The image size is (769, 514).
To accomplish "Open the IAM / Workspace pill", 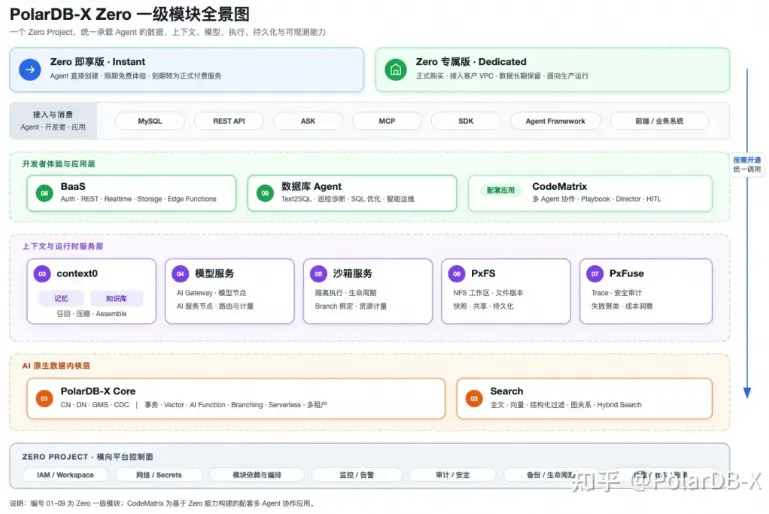I will (65, 475).
